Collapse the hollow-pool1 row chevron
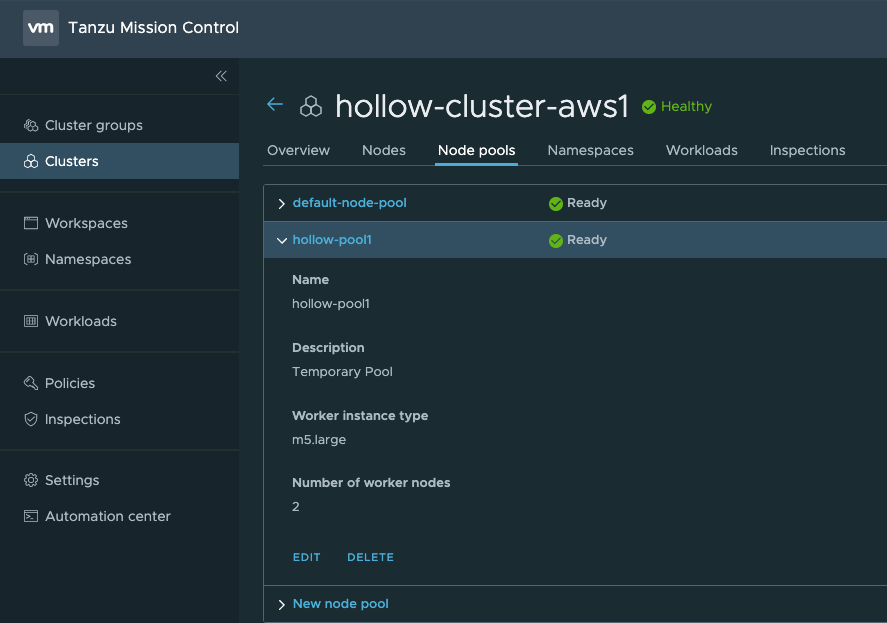The image size is (887, 623). (281, 240)
